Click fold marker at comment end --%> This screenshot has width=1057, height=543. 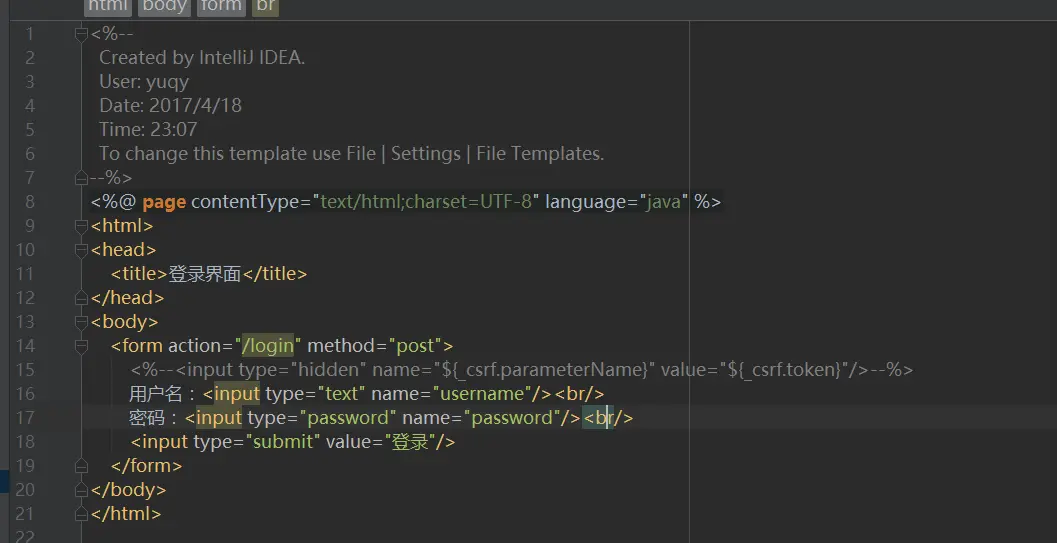[81, 178]
